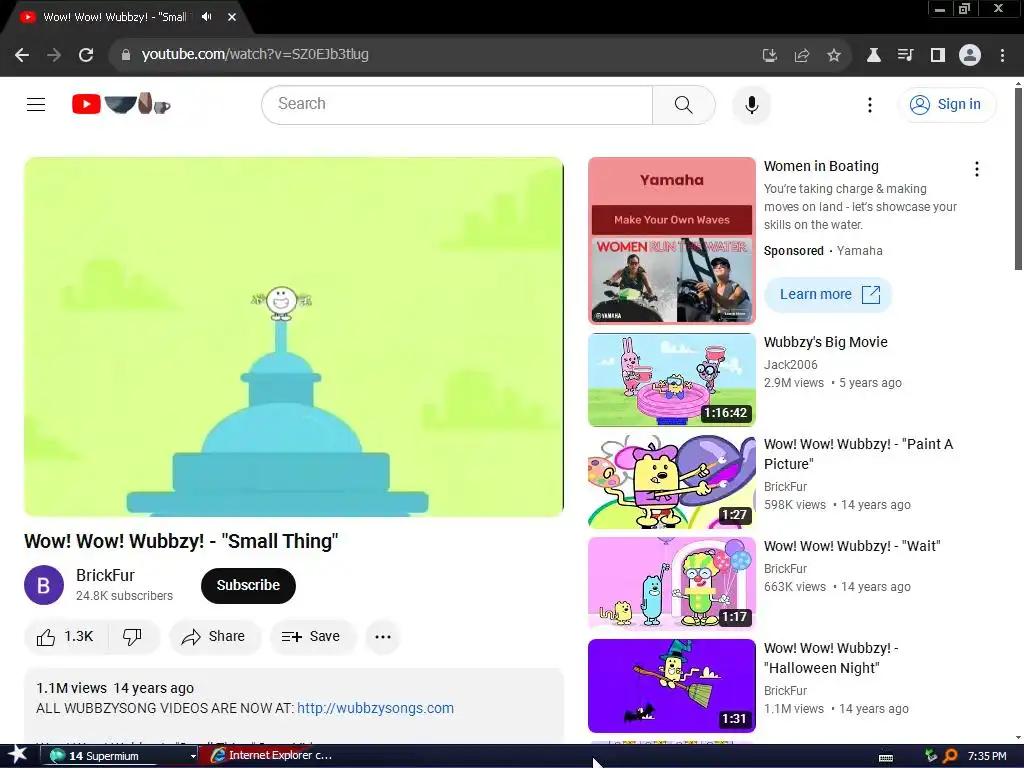Click the Wubbzy's Big Movie title

coord(825,342)
